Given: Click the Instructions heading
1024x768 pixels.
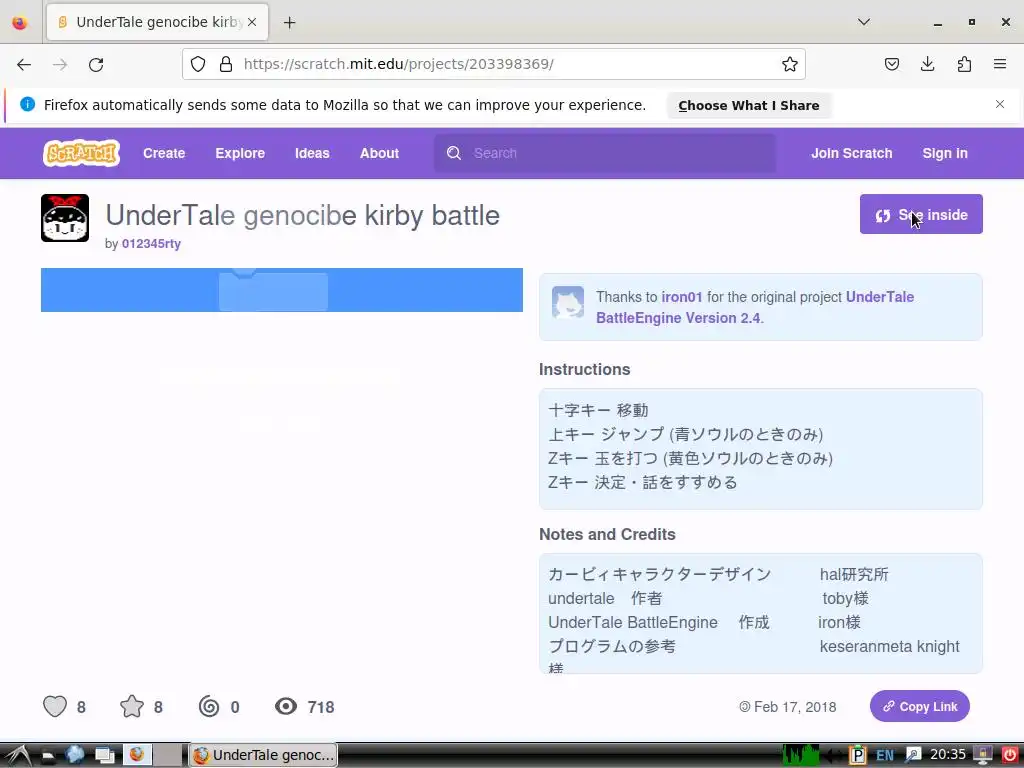Looking at the screenshot, I should (x=584, y=369).
